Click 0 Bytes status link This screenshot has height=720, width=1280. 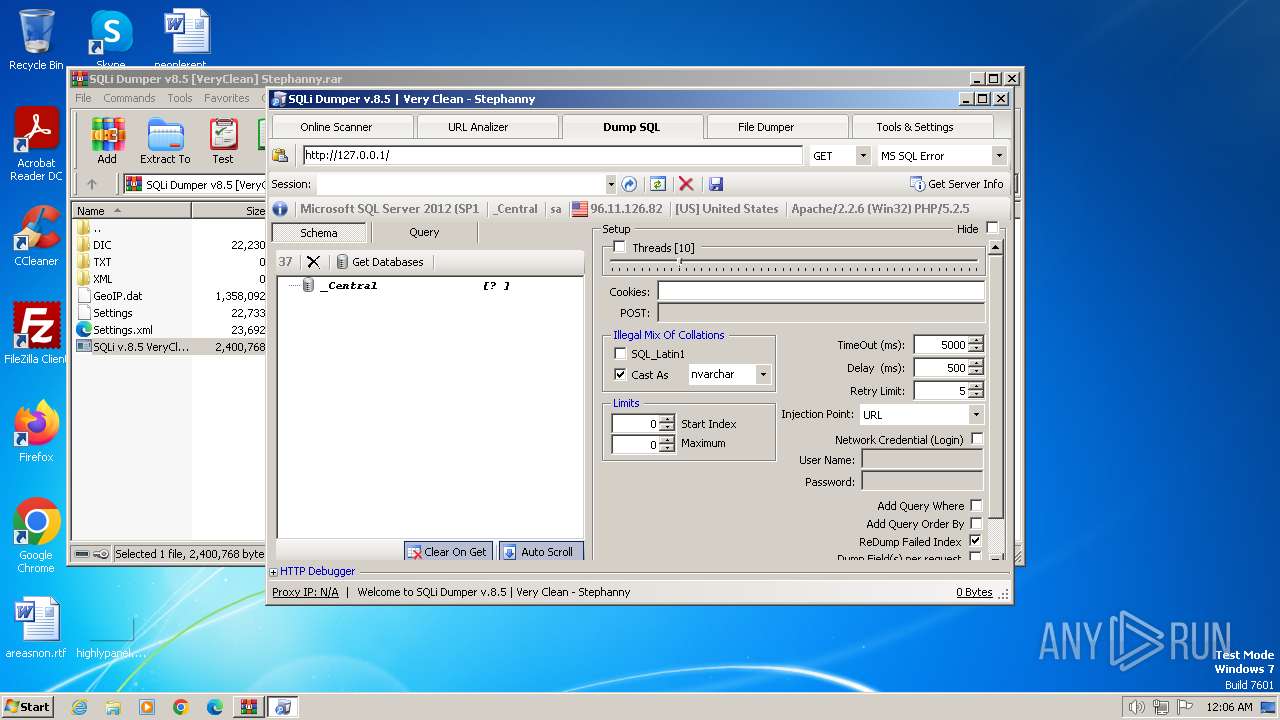[974, 592]
